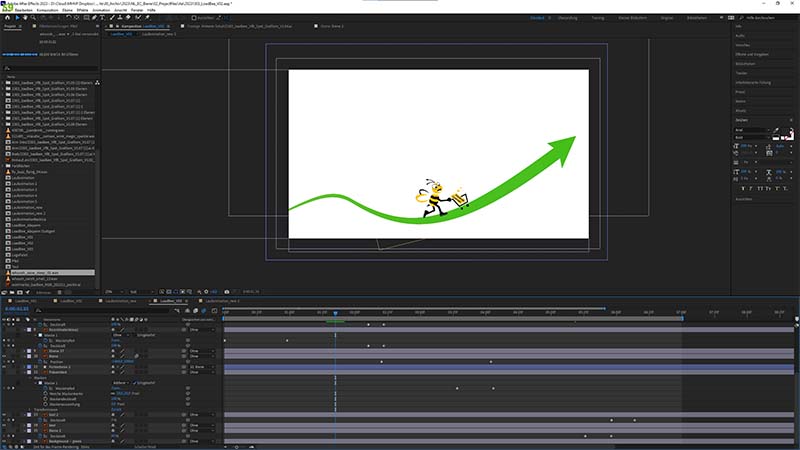
Task: Open the Animation menu
Action: coord(101,10)
